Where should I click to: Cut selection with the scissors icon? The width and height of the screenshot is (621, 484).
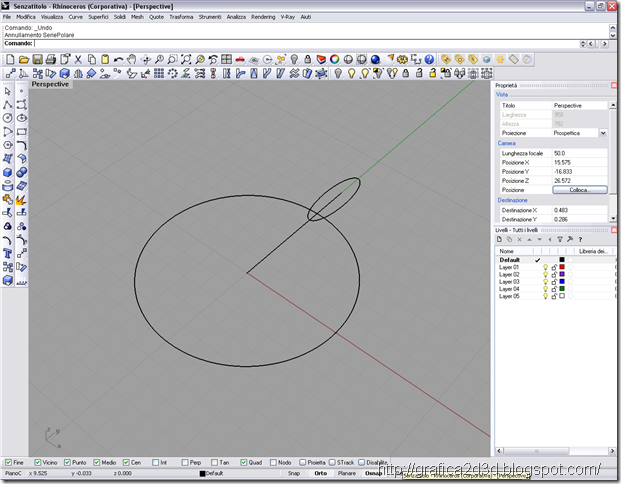tap(78, 59)
